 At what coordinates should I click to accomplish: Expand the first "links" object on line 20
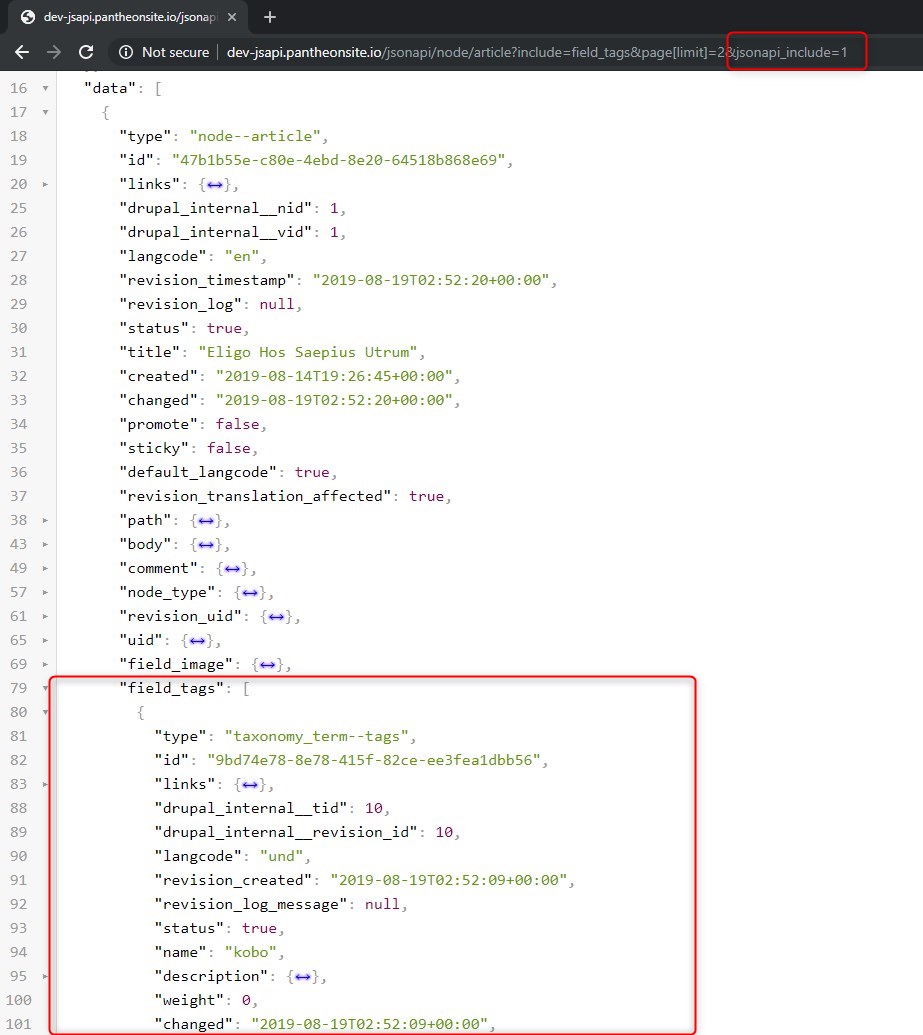[x=45, y=184]
